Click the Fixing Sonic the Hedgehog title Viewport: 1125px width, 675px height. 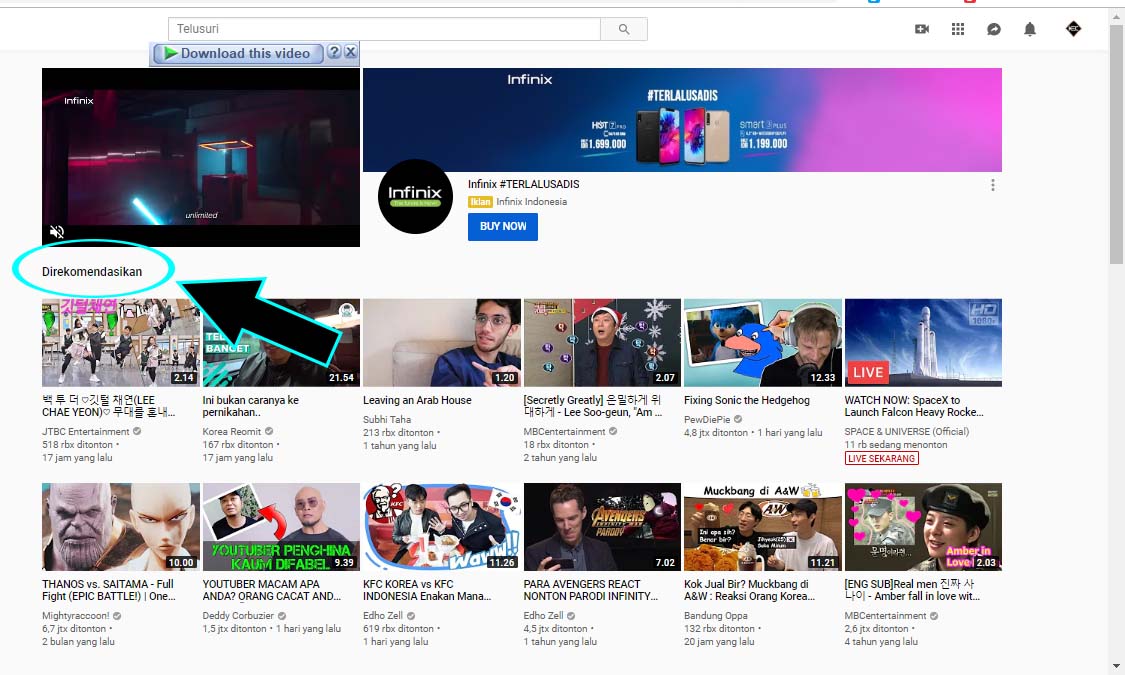click(x=747, y=400)
